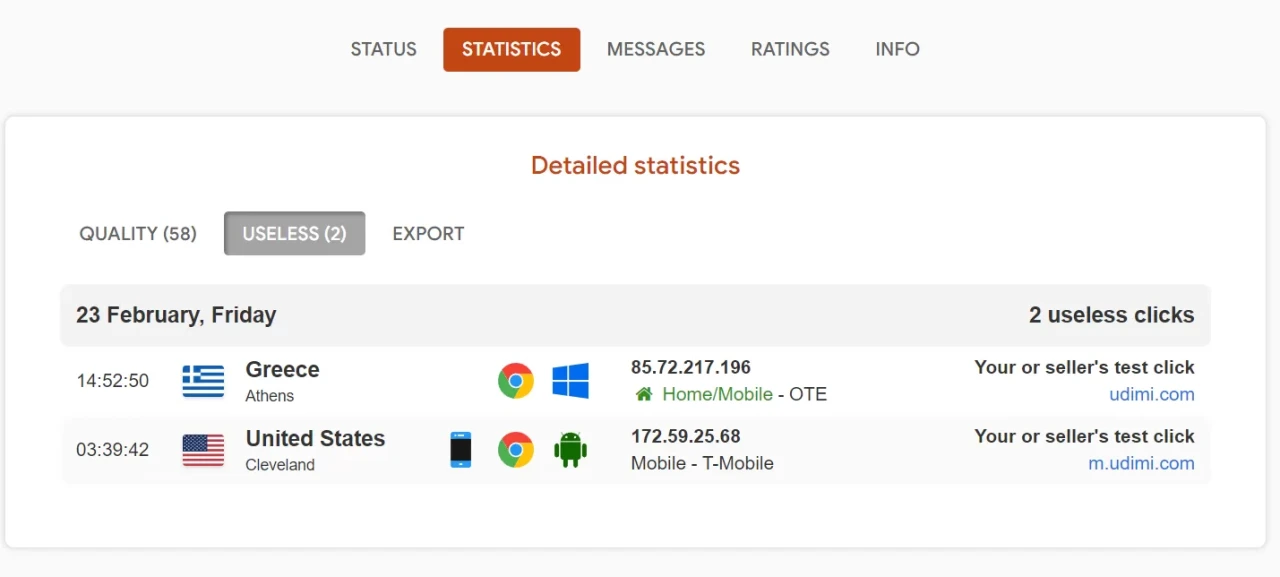1280x577 pixels.
Task: Open the Status tab
Action: [383, 49]
